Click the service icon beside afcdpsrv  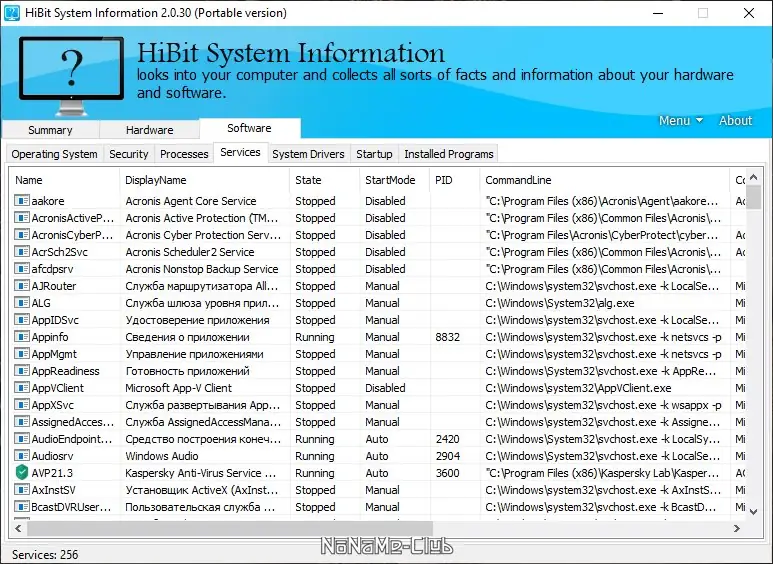[x=22, y=269]
